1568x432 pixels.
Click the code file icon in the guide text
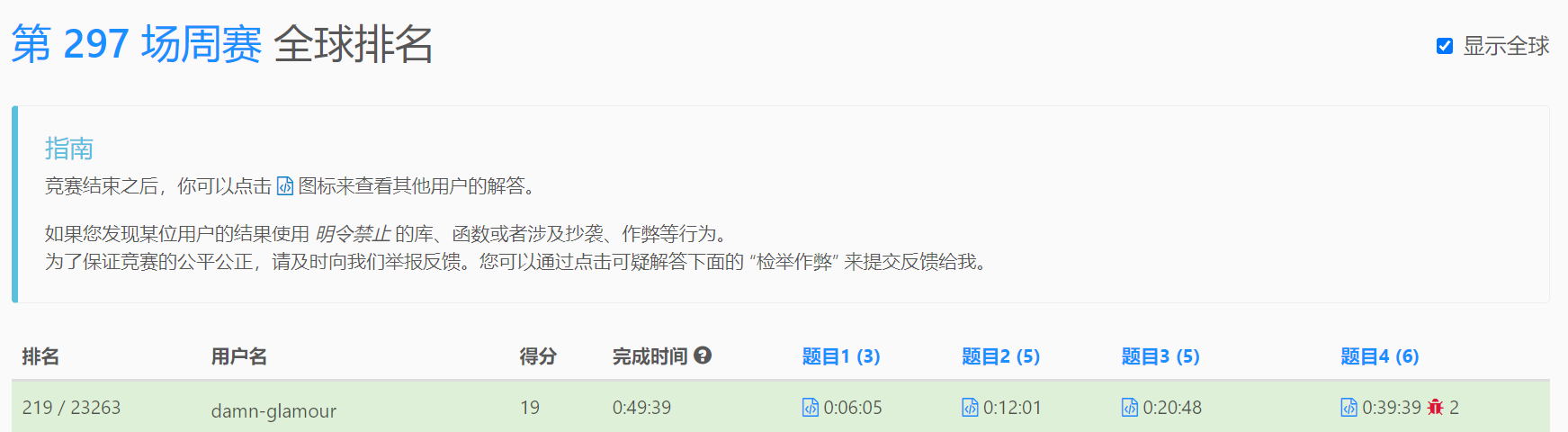pyautogui.click(x=285, y=185)
